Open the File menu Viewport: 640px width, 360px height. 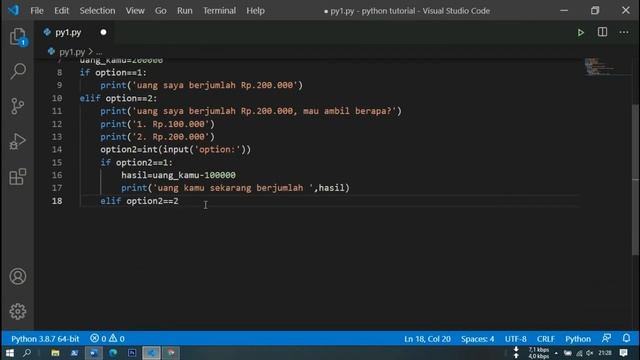pos(37,11)
